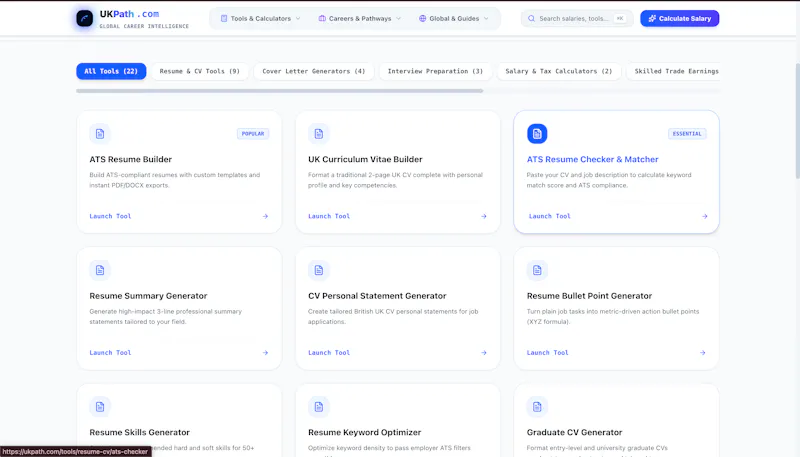This screenshot has height=457, width=800.
Task: Click the POPULAR badge on ATS Resume Builder
Action: 253,134
